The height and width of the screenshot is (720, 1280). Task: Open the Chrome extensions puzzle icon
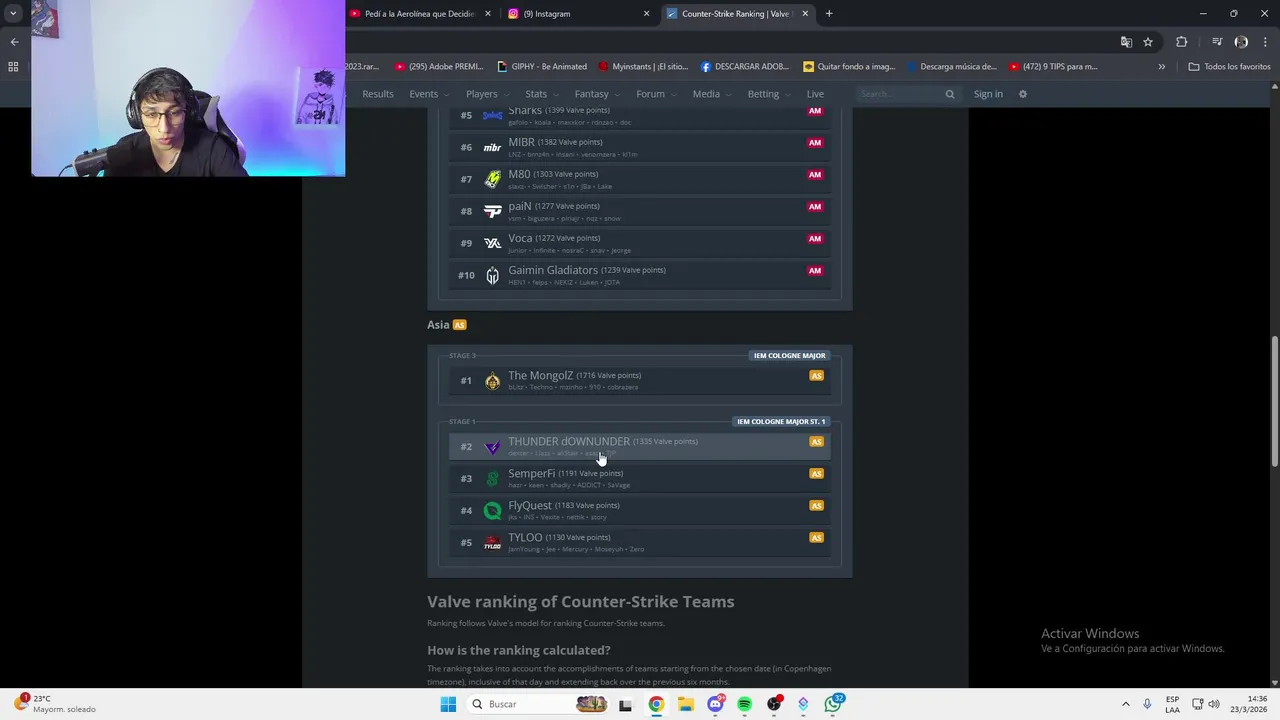(x=1182, y=42)
